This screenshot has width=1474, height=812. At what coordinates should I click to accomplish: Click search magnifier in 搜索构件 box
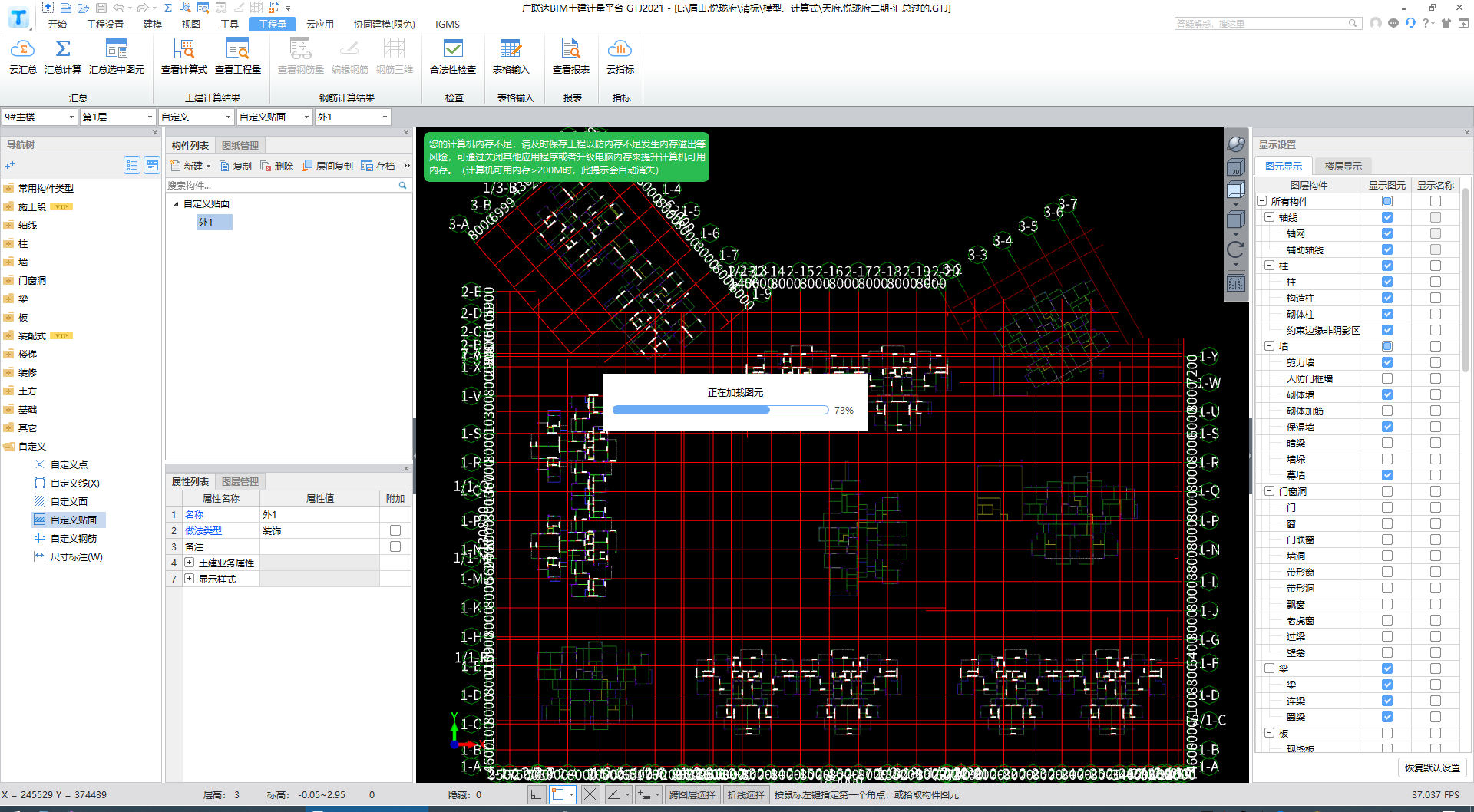pyautogui.click(x=402, y=185)
